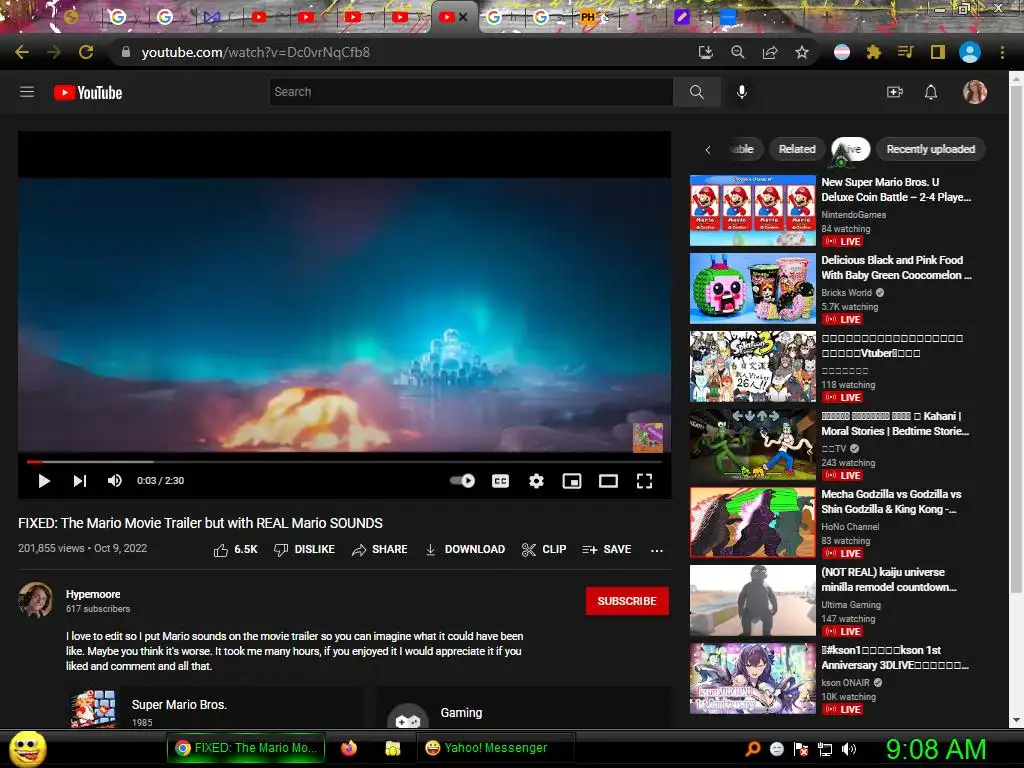Go to the YouTube home logo
The image size is (1024, 768).
88,93
